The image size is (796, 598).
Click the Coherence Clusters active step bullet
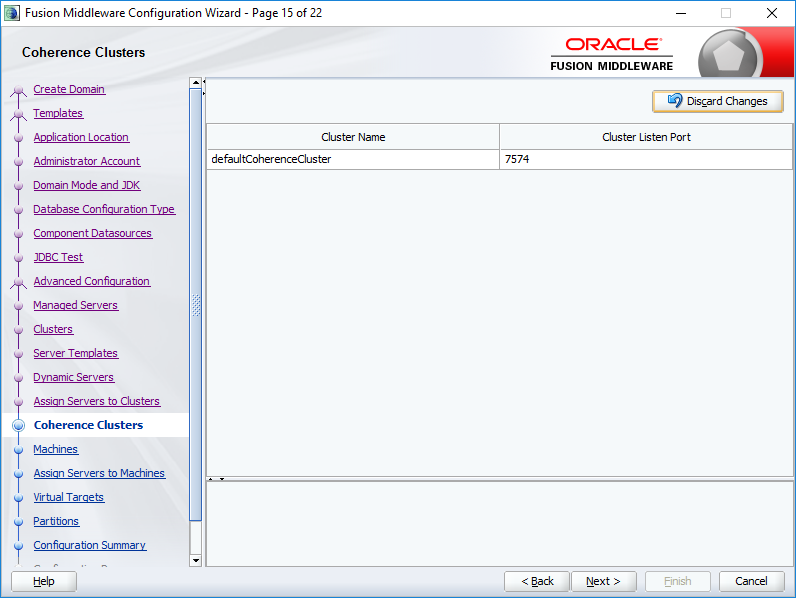coord(18,425)
